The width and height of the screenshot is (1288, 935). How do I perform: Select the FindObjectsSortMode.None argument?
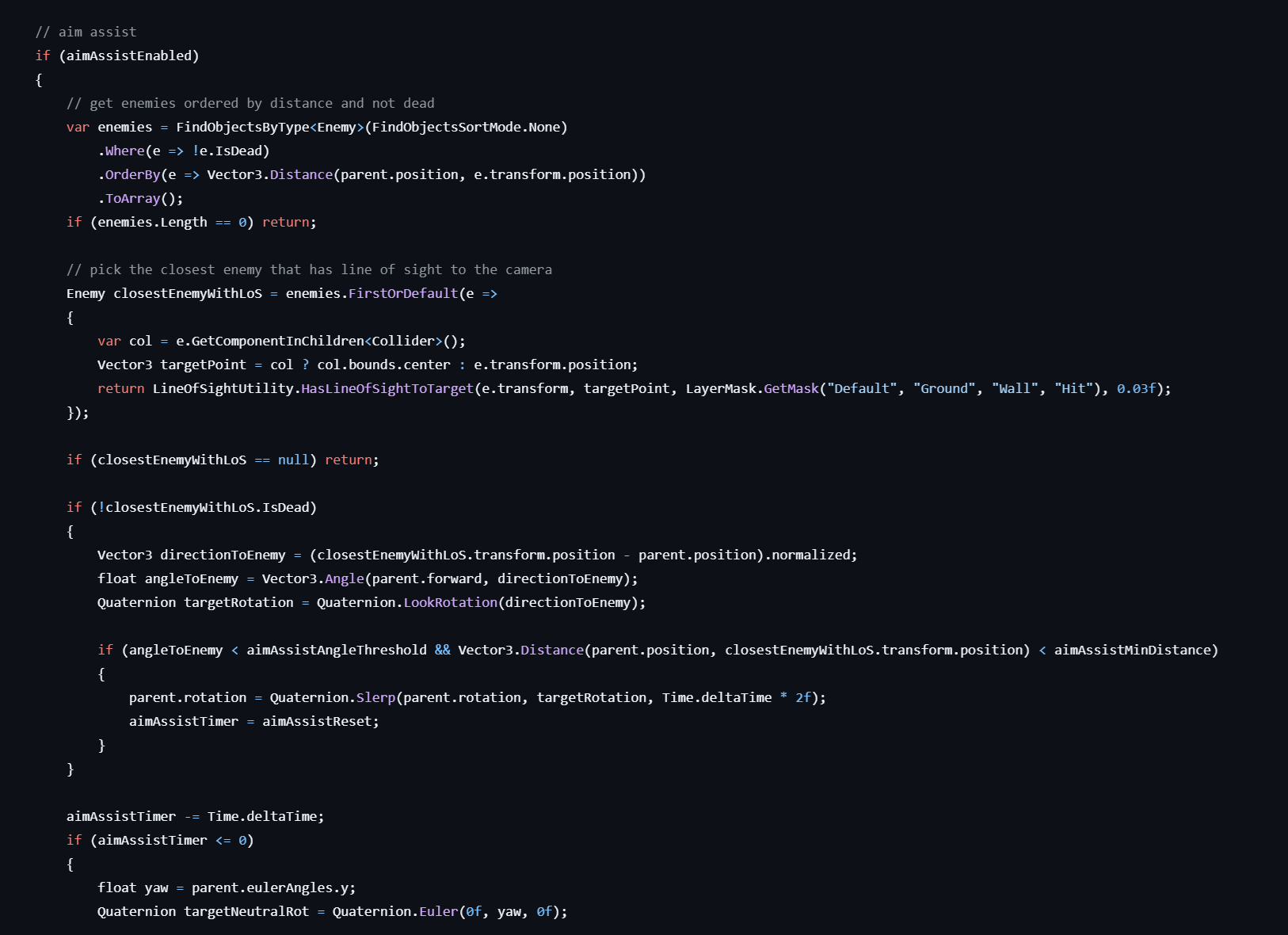pos(466,127)
